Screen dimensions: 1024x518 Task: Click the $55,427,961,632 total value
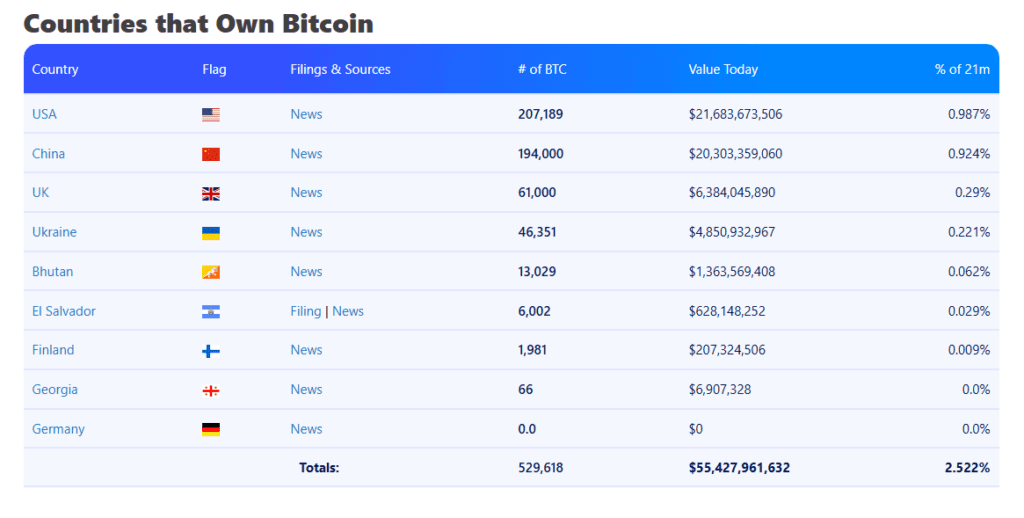(739, 468)
